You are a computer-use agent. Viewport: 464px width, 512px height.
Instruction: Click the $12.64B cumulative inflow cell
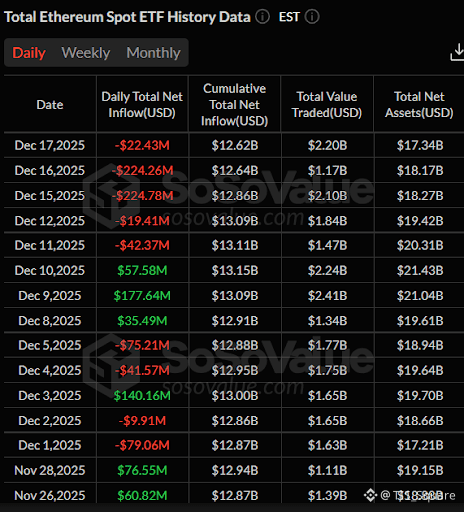[235, 170]
